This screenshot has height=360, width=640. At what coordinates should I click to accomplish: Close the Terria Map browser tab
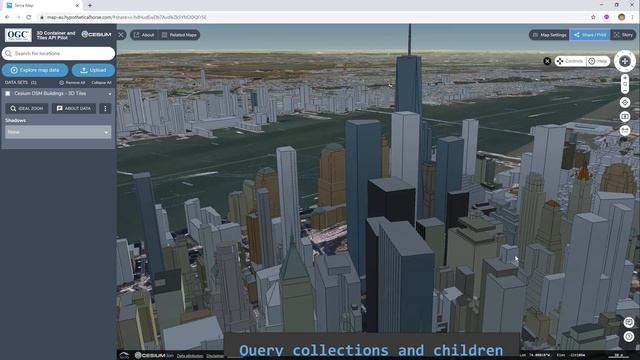[77, 5]
